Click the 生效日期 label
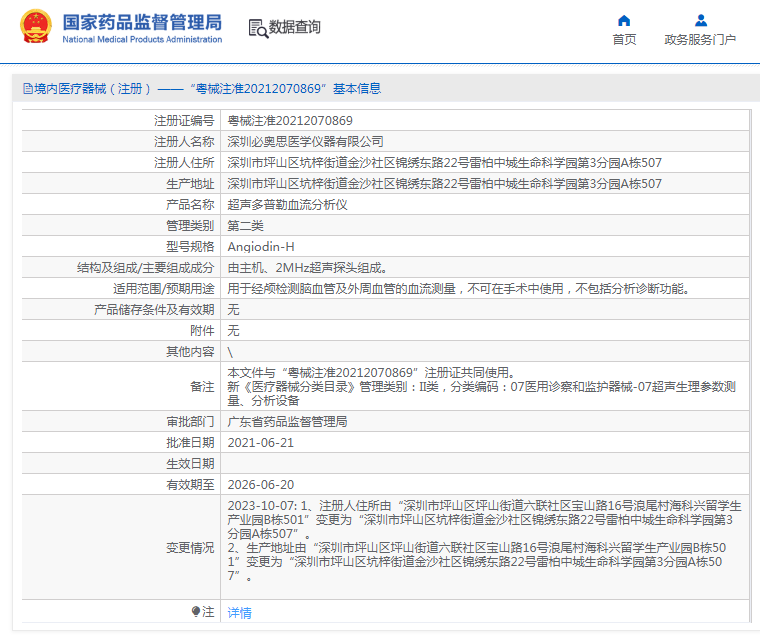 190,464
